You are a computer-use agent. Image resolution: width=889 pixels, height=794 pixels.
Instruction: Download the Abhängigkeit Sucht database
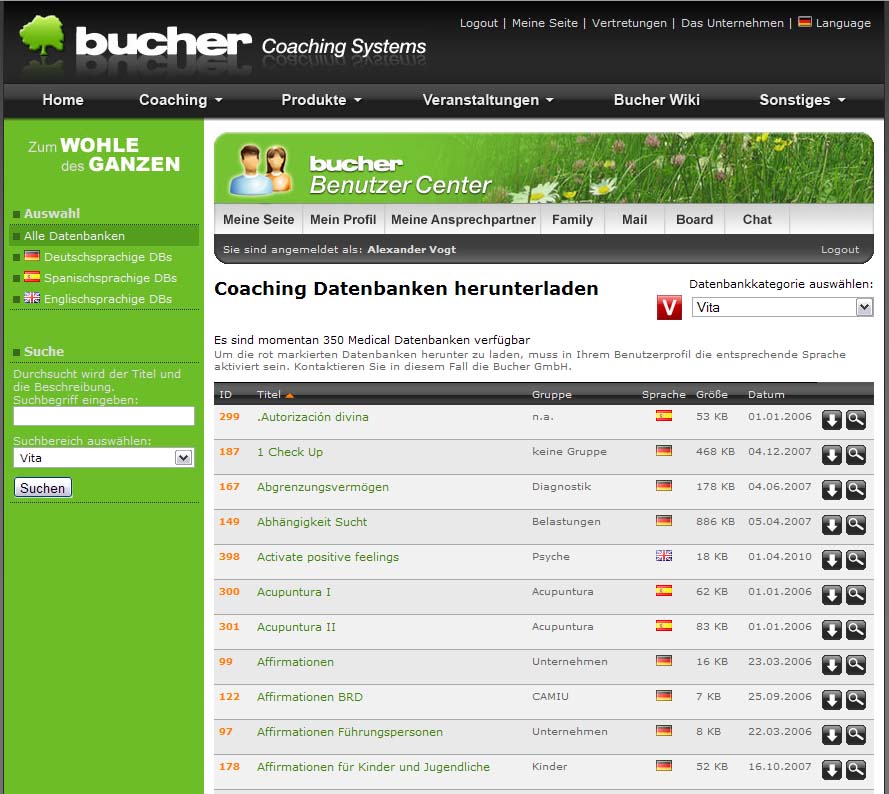(831, 526)
